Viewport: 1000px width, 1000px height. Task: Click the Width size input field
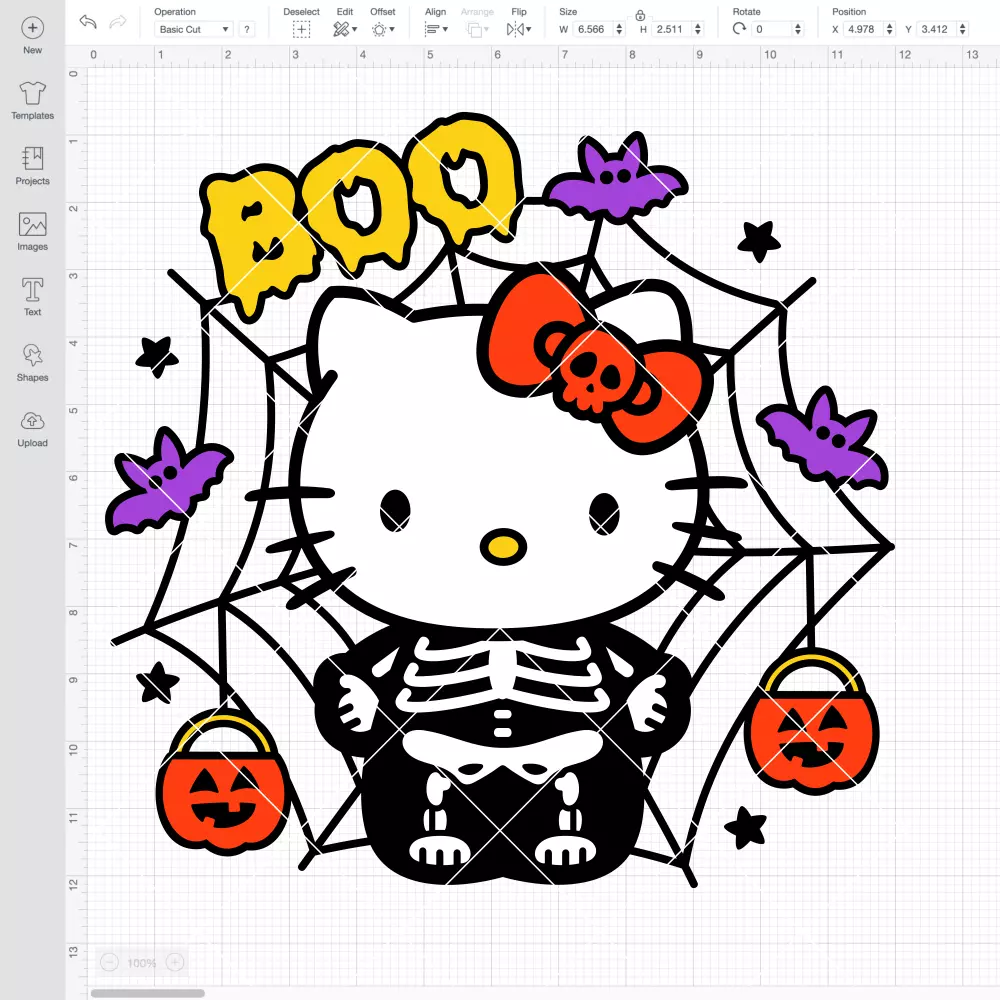592,29
